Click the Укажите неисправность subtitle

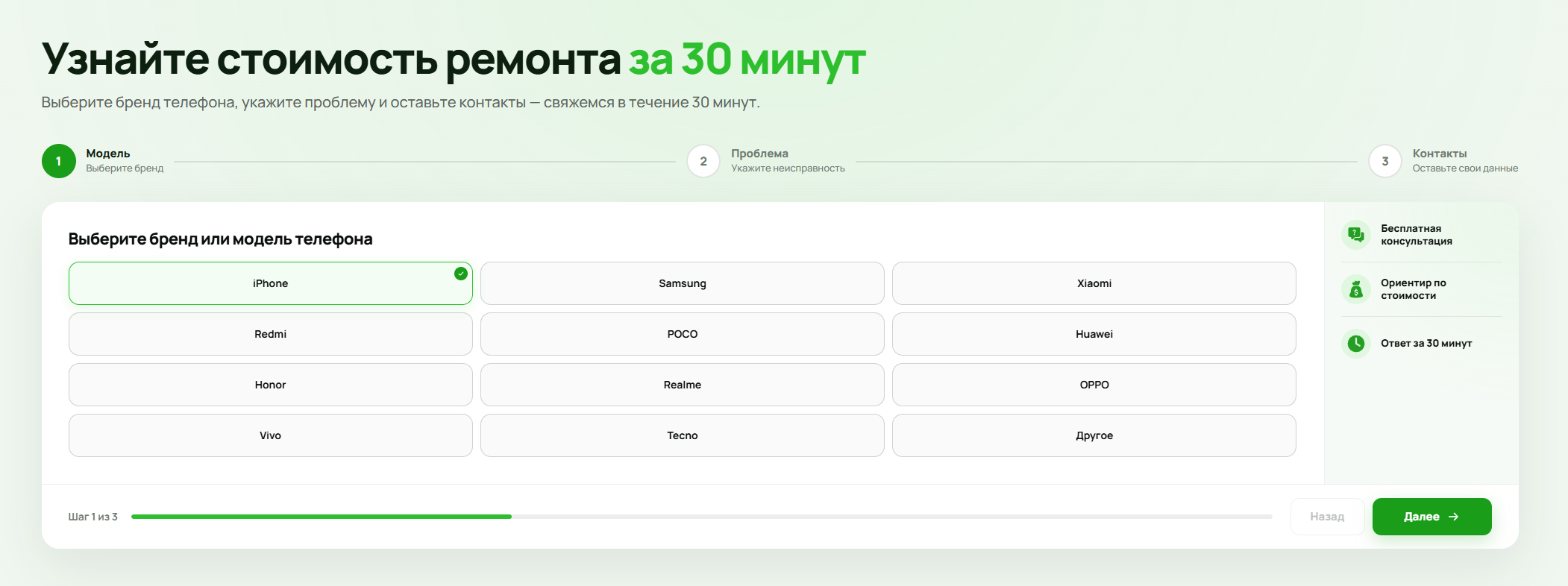pyautogui.click(x=788, y=168)
